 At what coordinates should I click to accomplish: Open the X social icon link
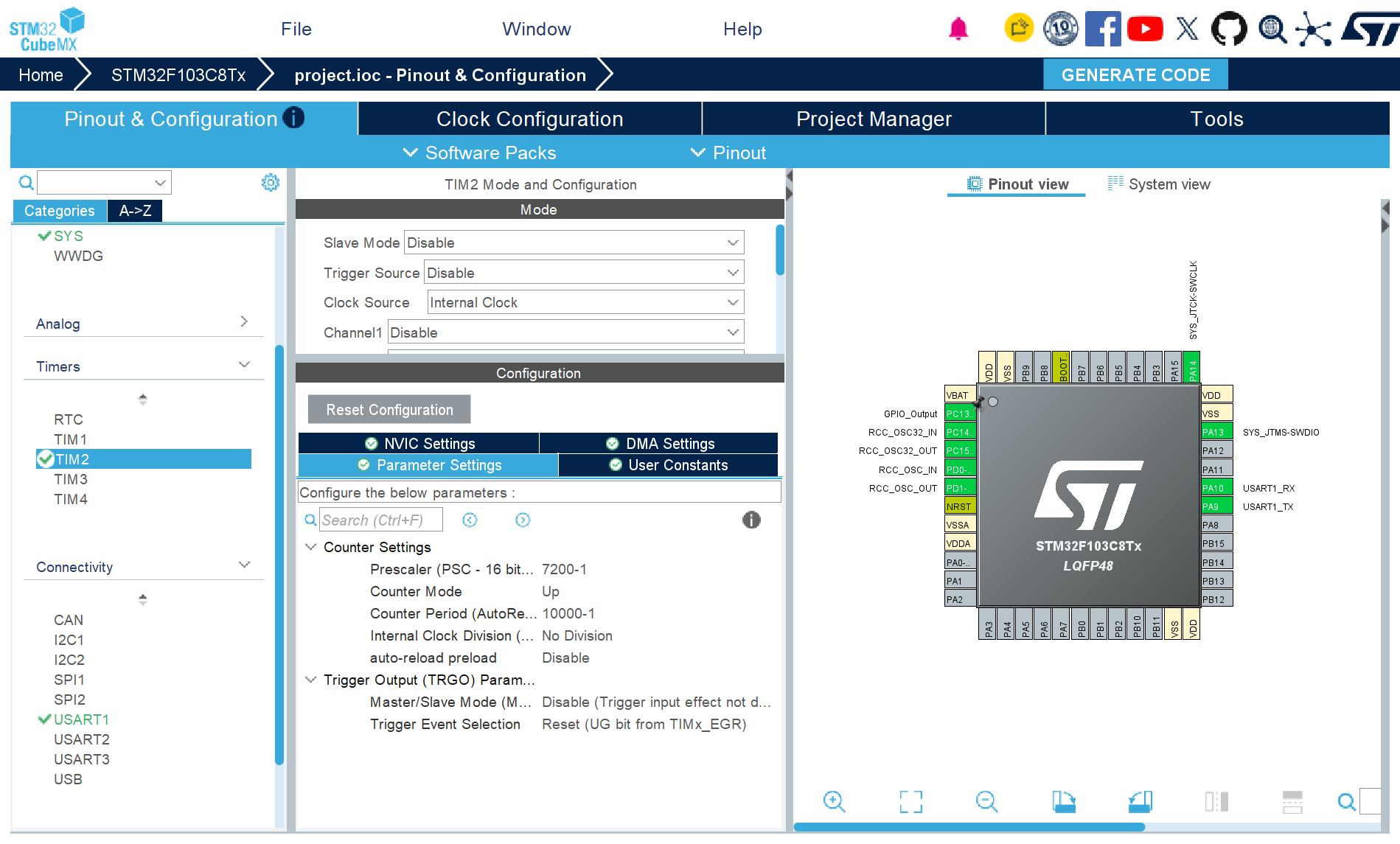click(1187, 29)
